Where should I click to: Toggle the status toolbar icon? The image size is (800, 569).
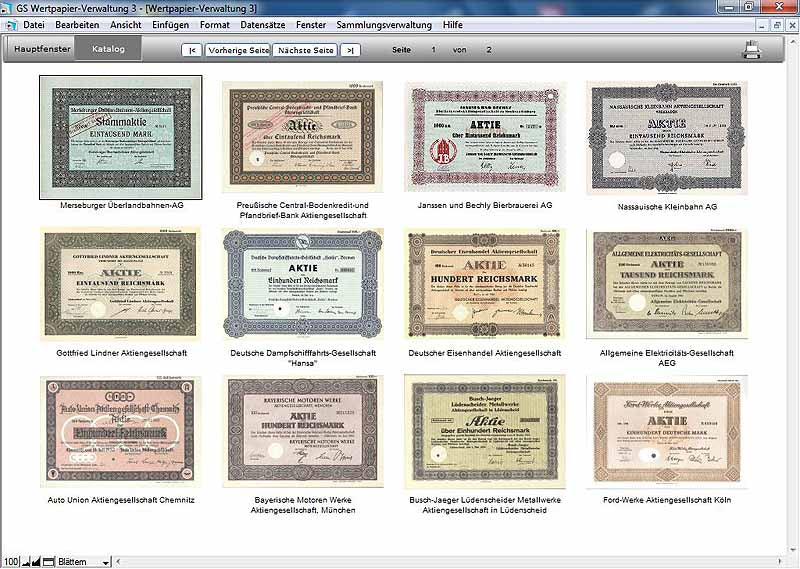(49, 562)
